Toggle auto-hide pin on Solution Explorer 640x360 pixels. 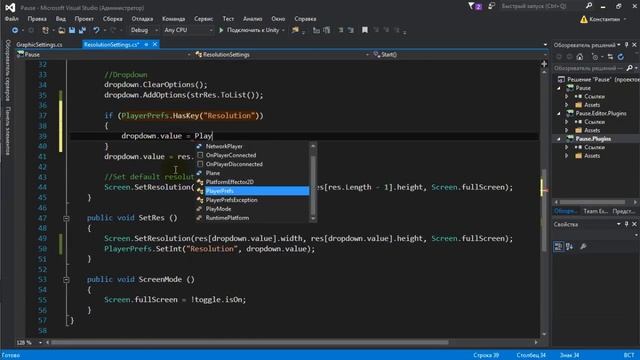pos(627,45)
